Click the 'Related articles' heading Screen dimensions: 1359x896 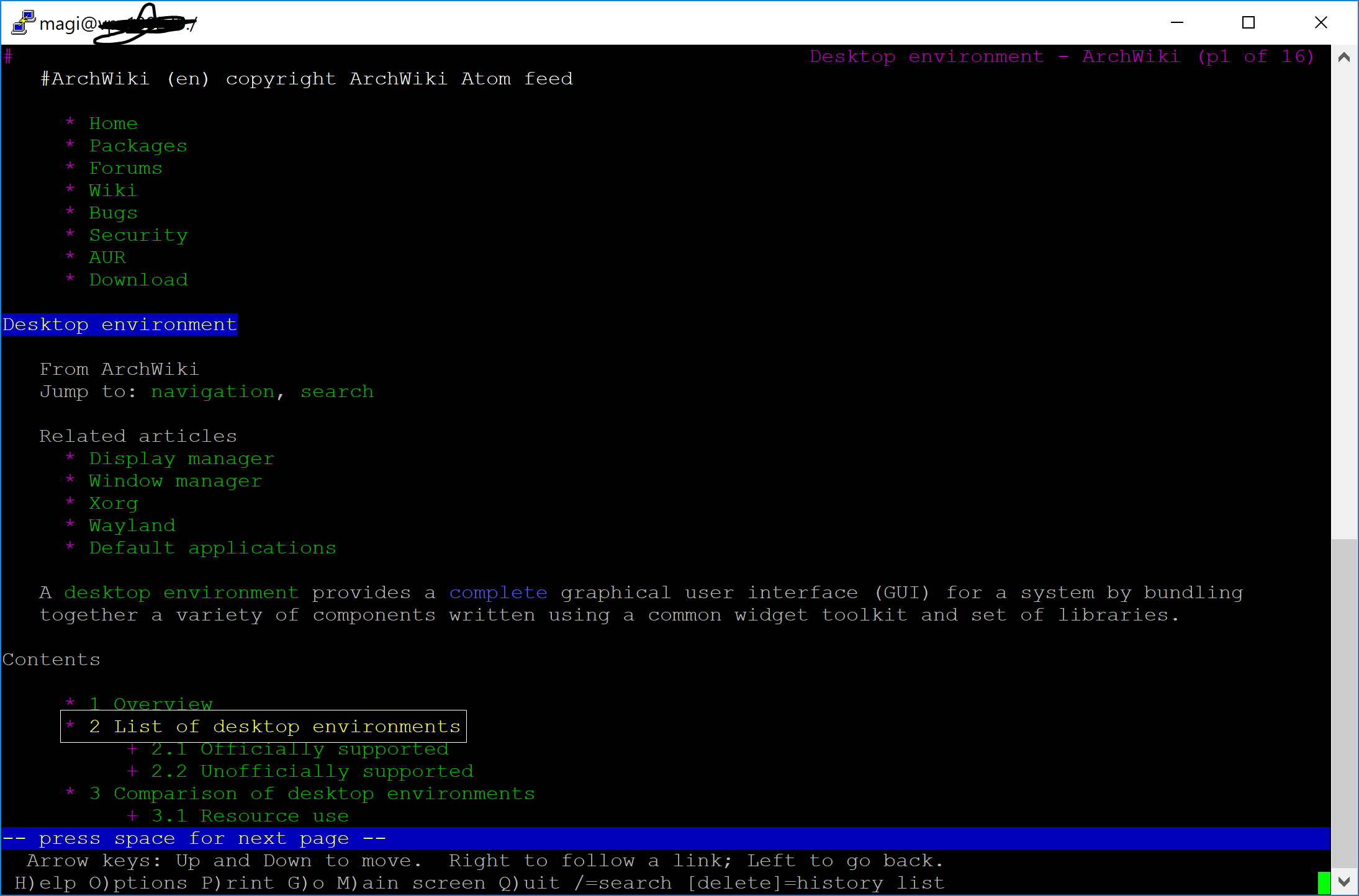pyautogui.click(x=138, y=436)
